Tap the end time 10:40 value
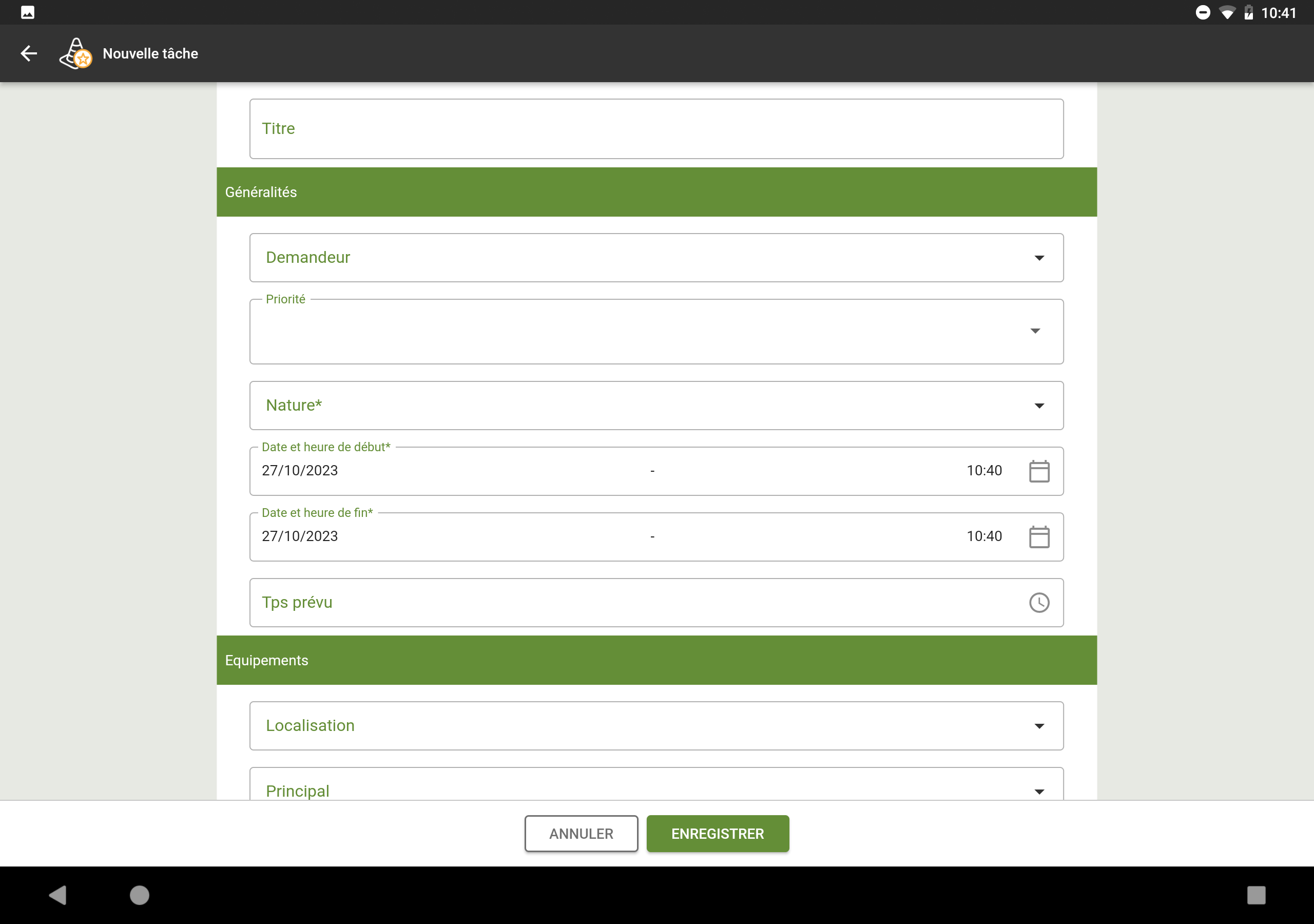Viewport: 1314px width, 924px height. (984, 536)
